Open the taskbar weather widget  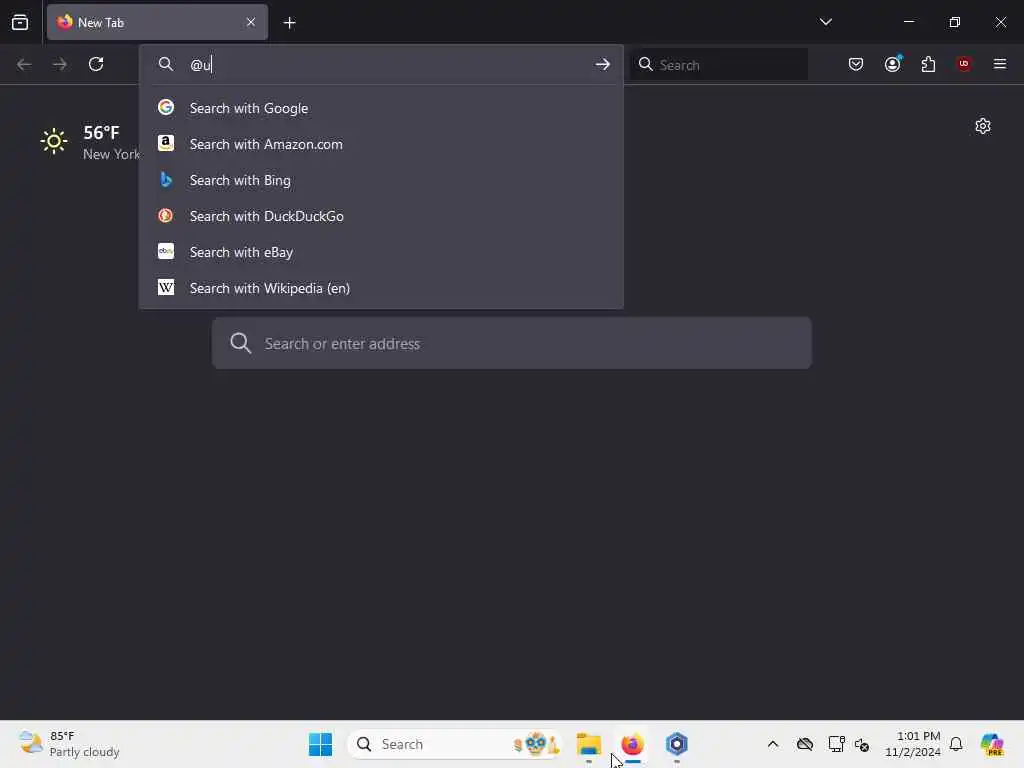69,744
